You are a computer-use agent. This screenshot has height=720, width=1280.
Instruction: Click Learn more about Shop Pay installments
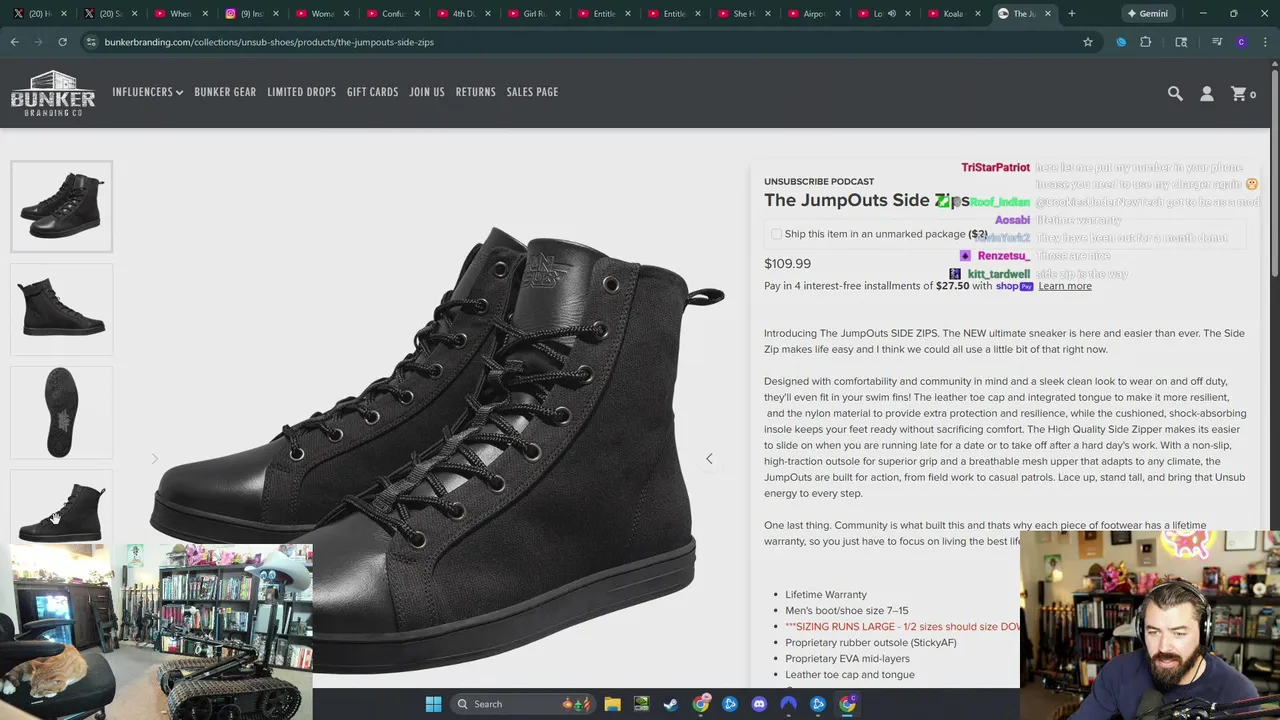(1064, 286)
